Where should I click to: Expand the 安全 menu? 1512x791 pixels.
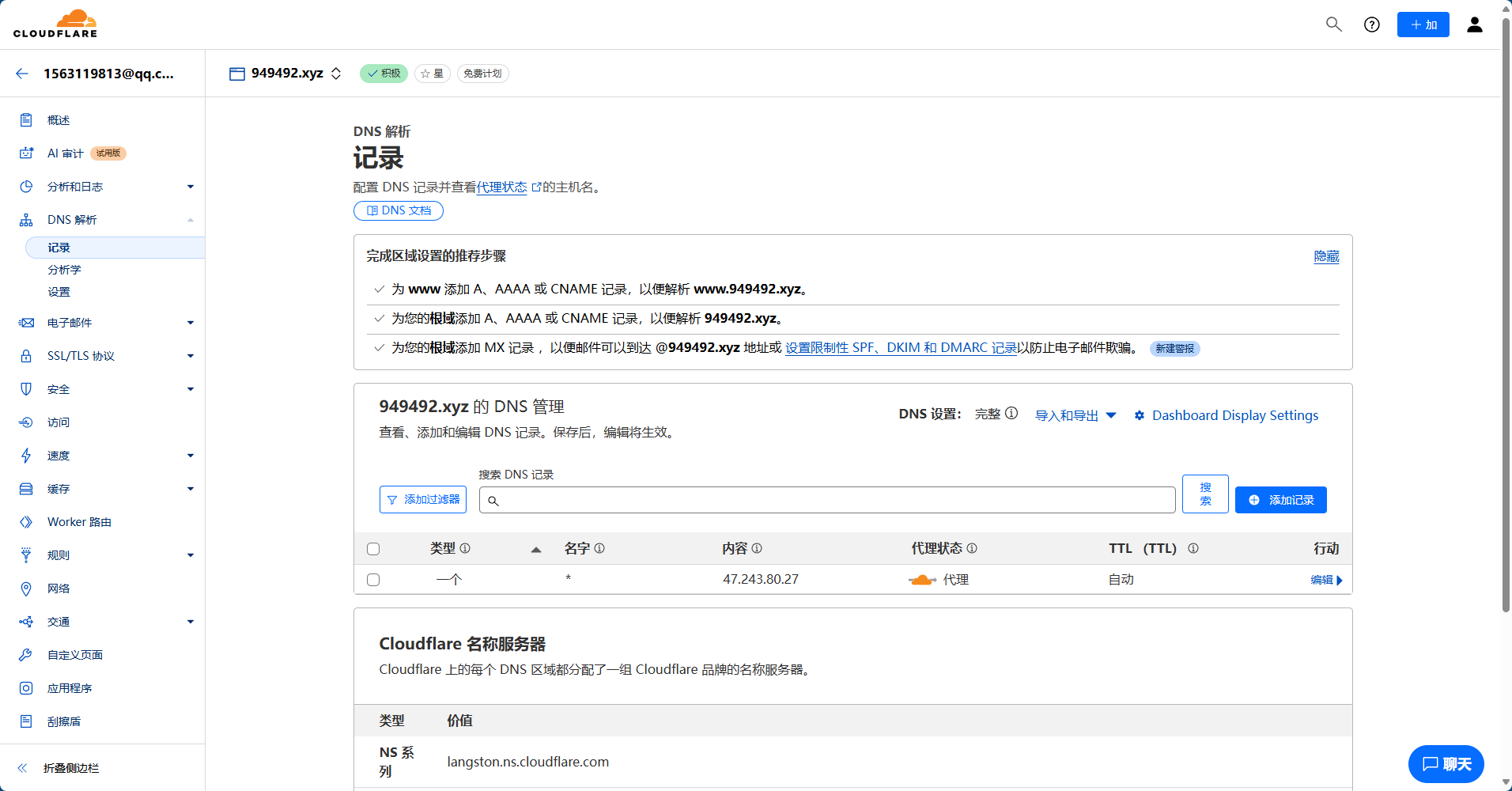pyautogui.click(x=191, y=389)
